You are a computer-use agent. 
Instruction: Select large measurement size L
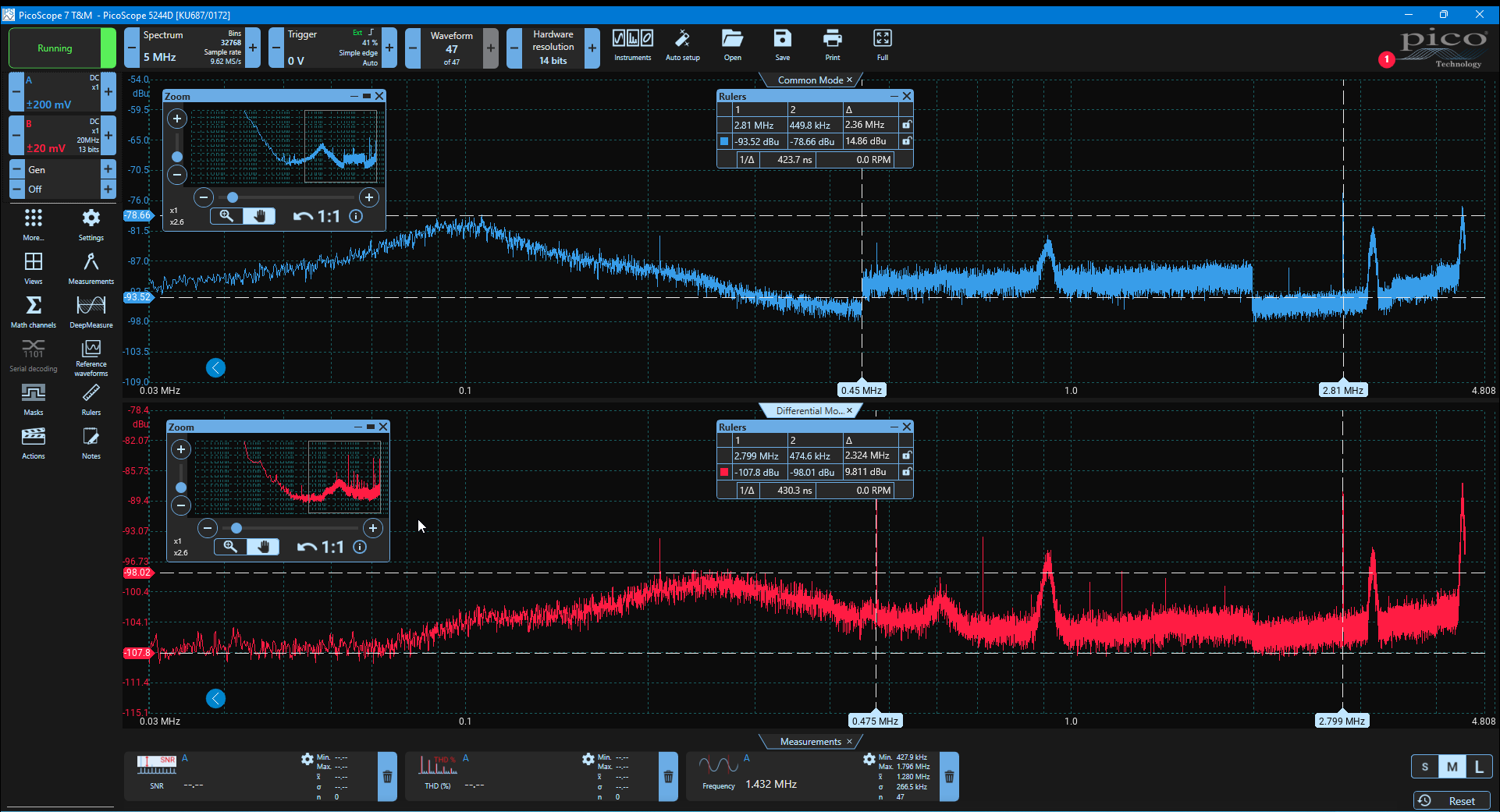pyautogui.click(x=1479, y=767)
